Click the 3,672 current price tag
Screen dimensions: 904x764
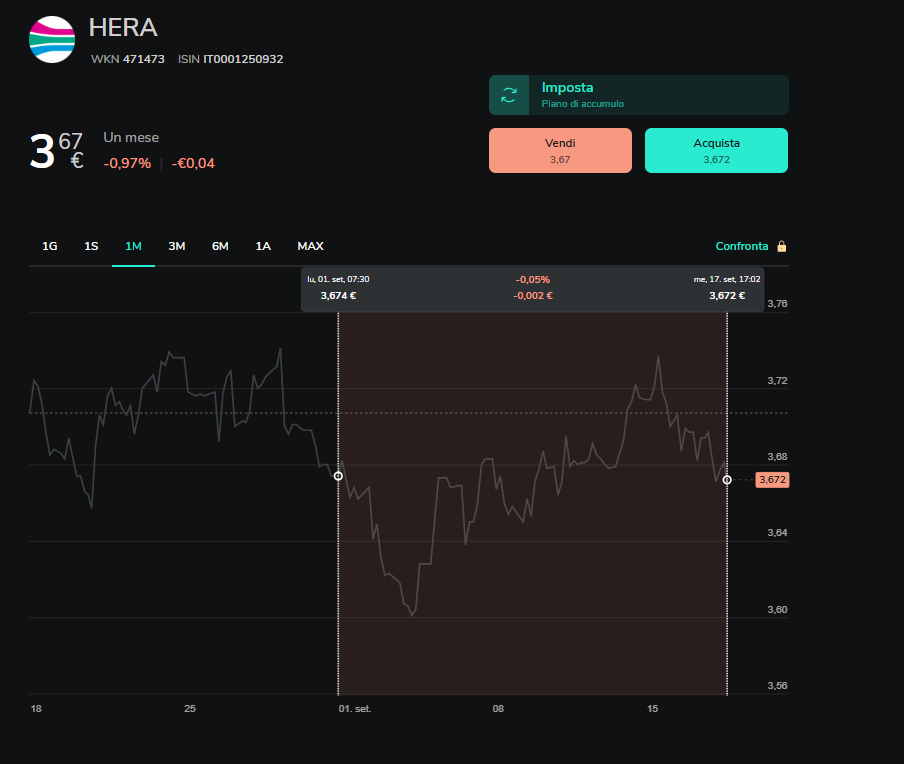[x=772, y=480]
